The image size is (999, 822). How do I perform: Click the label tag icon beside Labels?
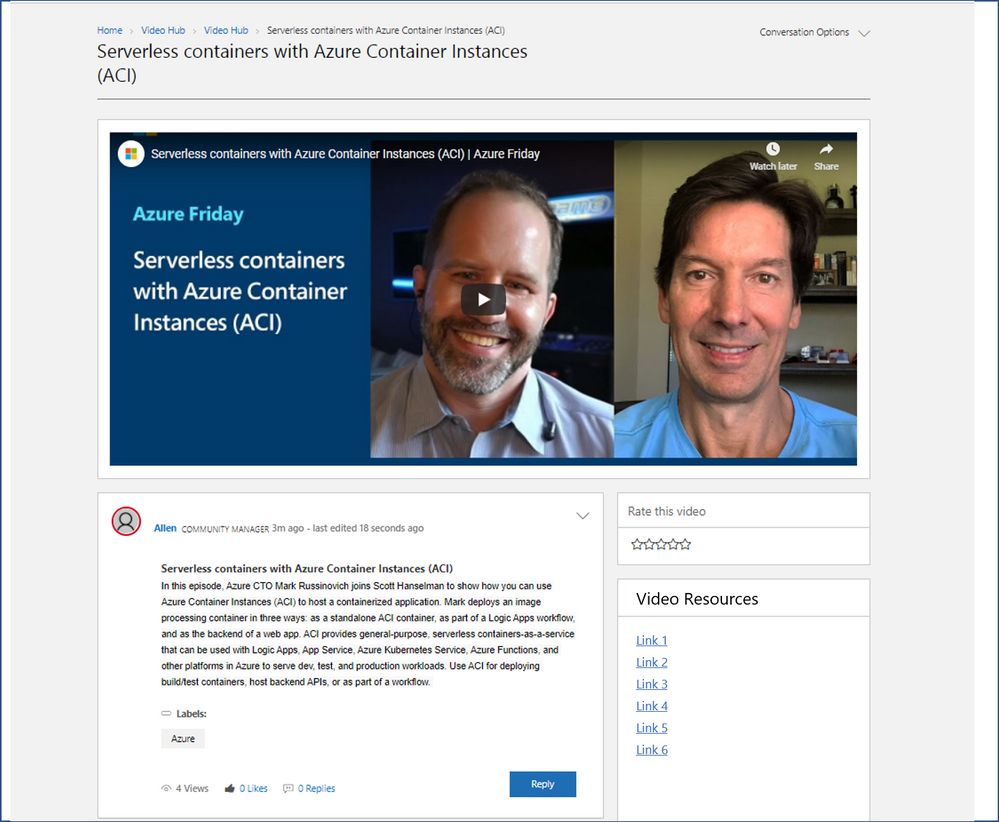pos(166,714)
